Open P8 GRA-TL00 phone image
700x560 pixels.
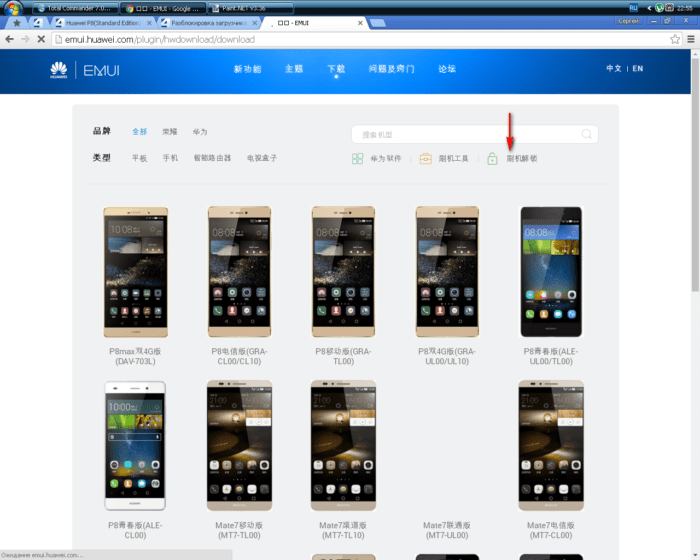(343, 272)
